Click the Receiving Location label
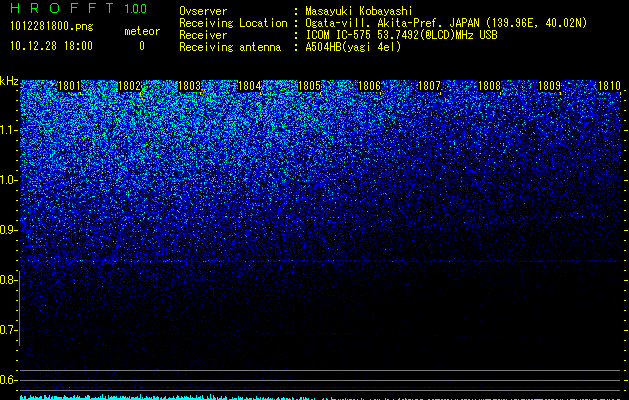 click(233, 23)
